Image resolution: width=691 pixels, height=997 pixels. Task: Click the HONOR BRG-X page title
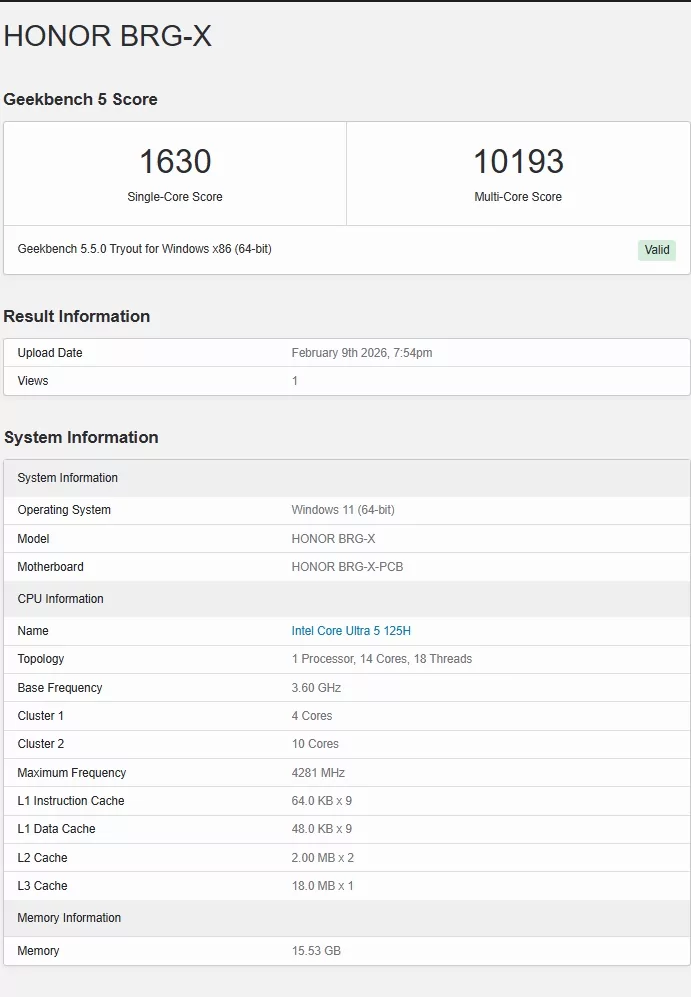pyautogui.click(x=108, y=36)
